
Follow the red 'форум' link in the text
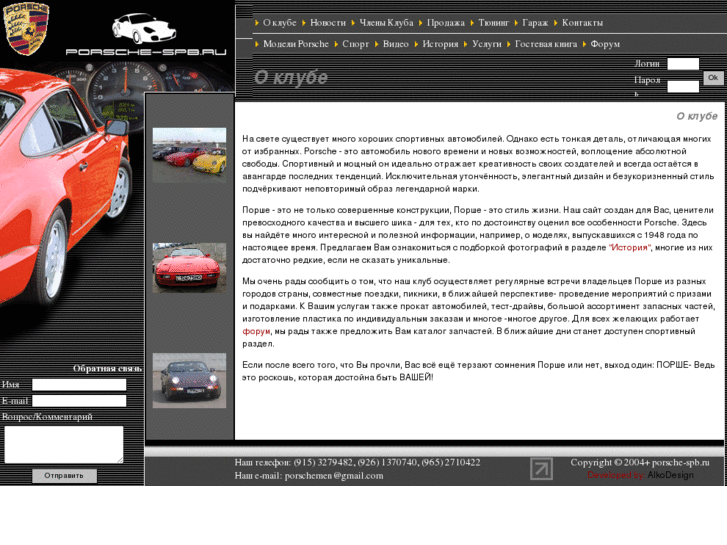(x=256, y=331)
